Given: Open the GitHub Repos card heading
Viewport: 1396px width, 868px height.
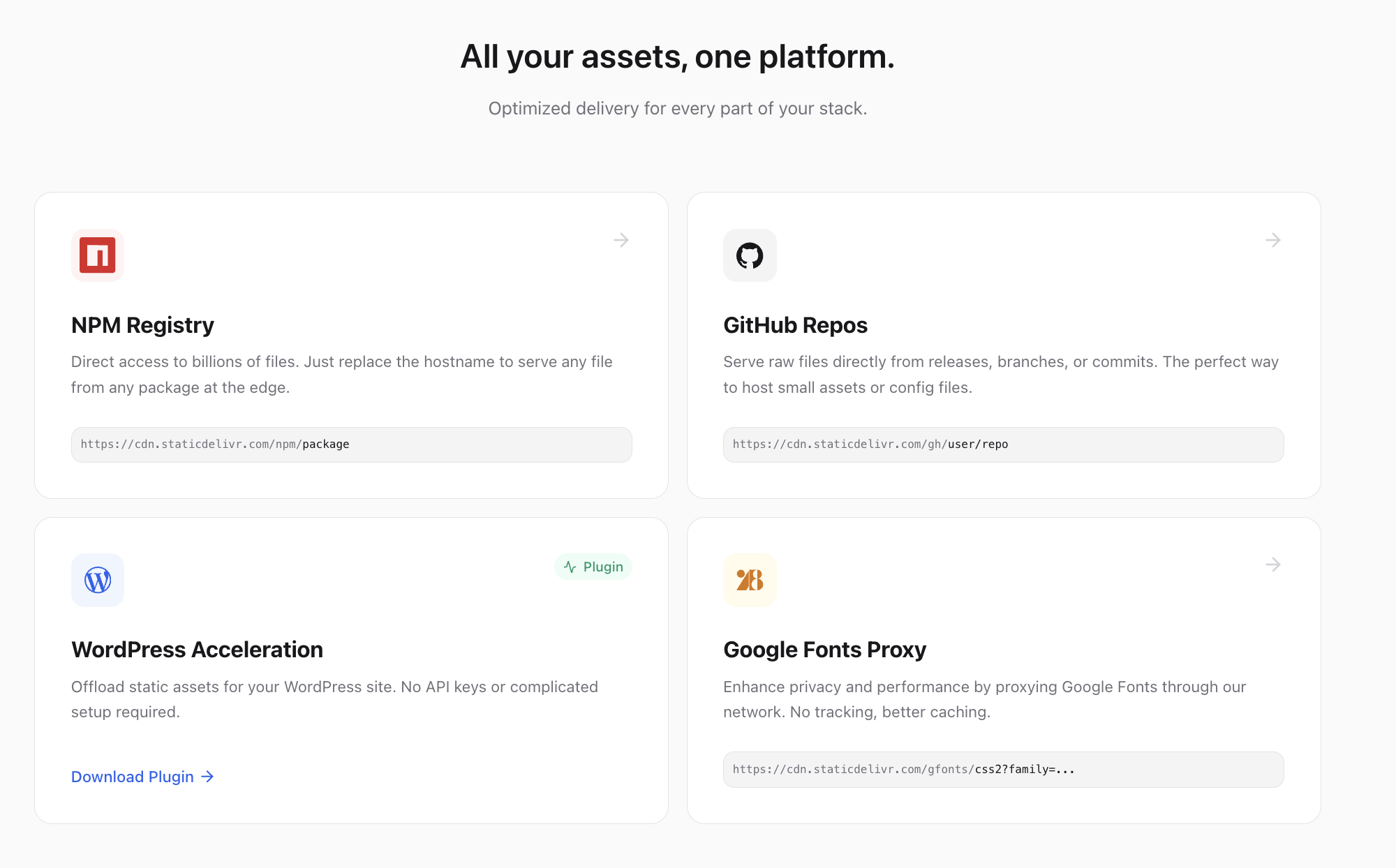Looking at the screenshot, I should click(x=795, y=325).
